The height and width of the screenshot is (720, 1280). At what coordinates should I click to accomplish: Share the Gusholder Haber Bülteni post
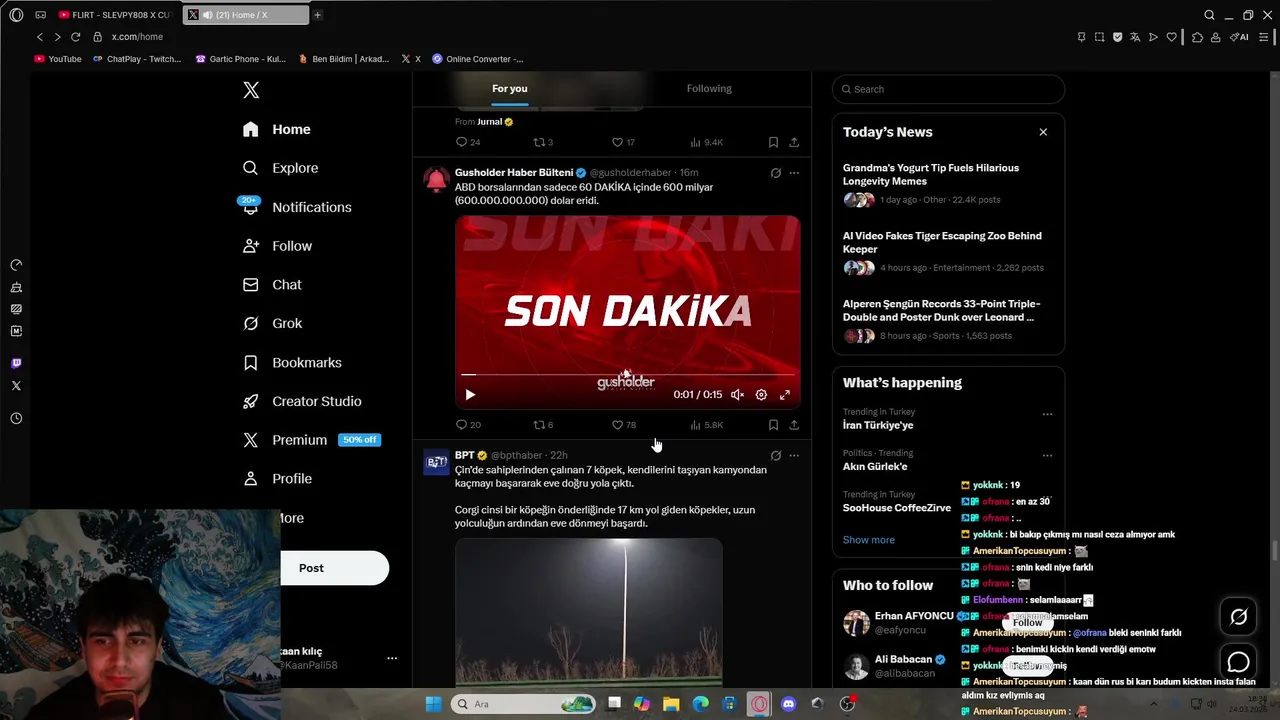pos(794,425)
